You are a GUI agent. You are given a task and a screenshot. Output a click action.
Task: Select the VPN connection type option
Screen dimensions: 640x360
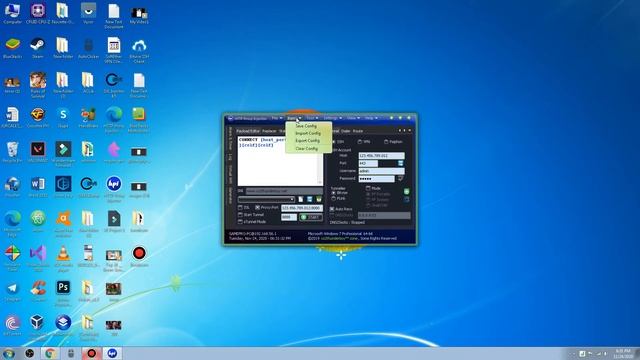click(364, 142)
